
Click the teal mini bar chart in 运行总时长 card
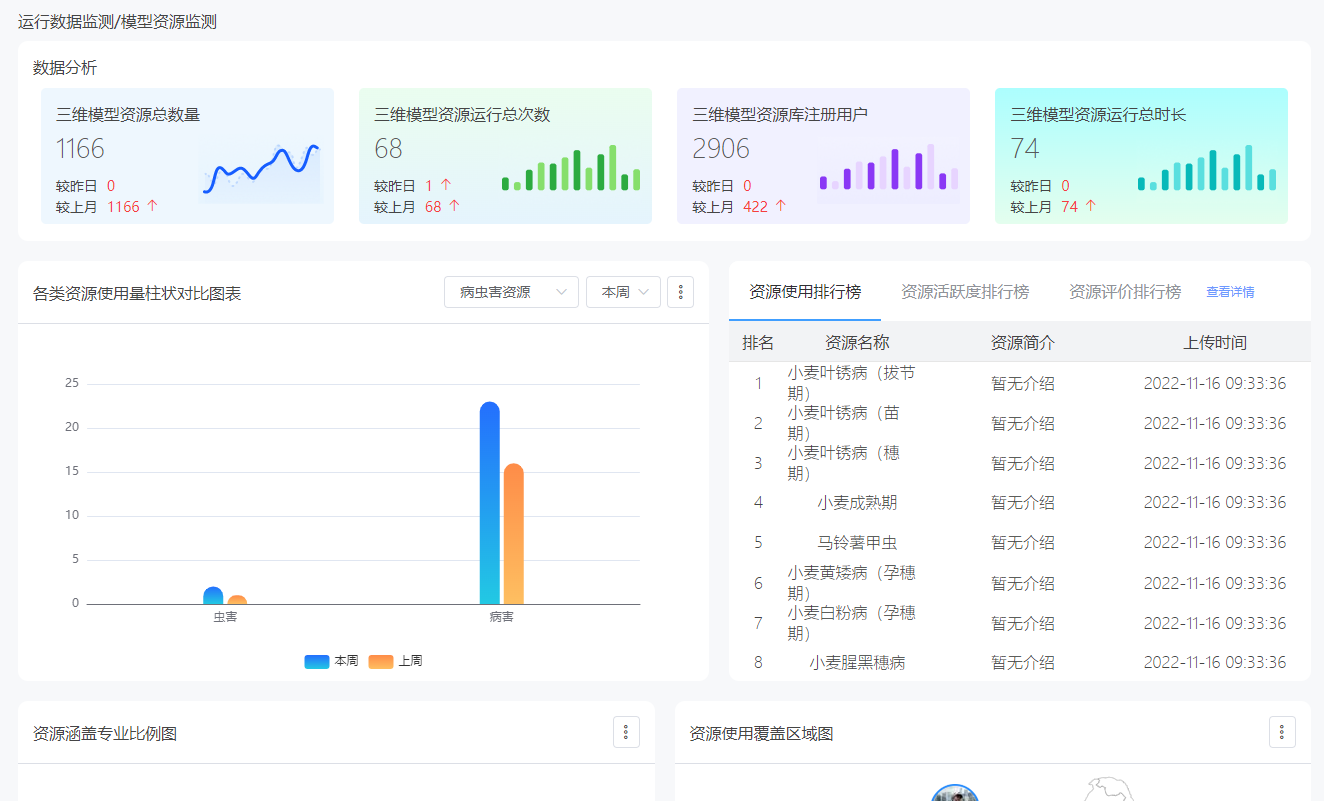(x=1207, y=168)
